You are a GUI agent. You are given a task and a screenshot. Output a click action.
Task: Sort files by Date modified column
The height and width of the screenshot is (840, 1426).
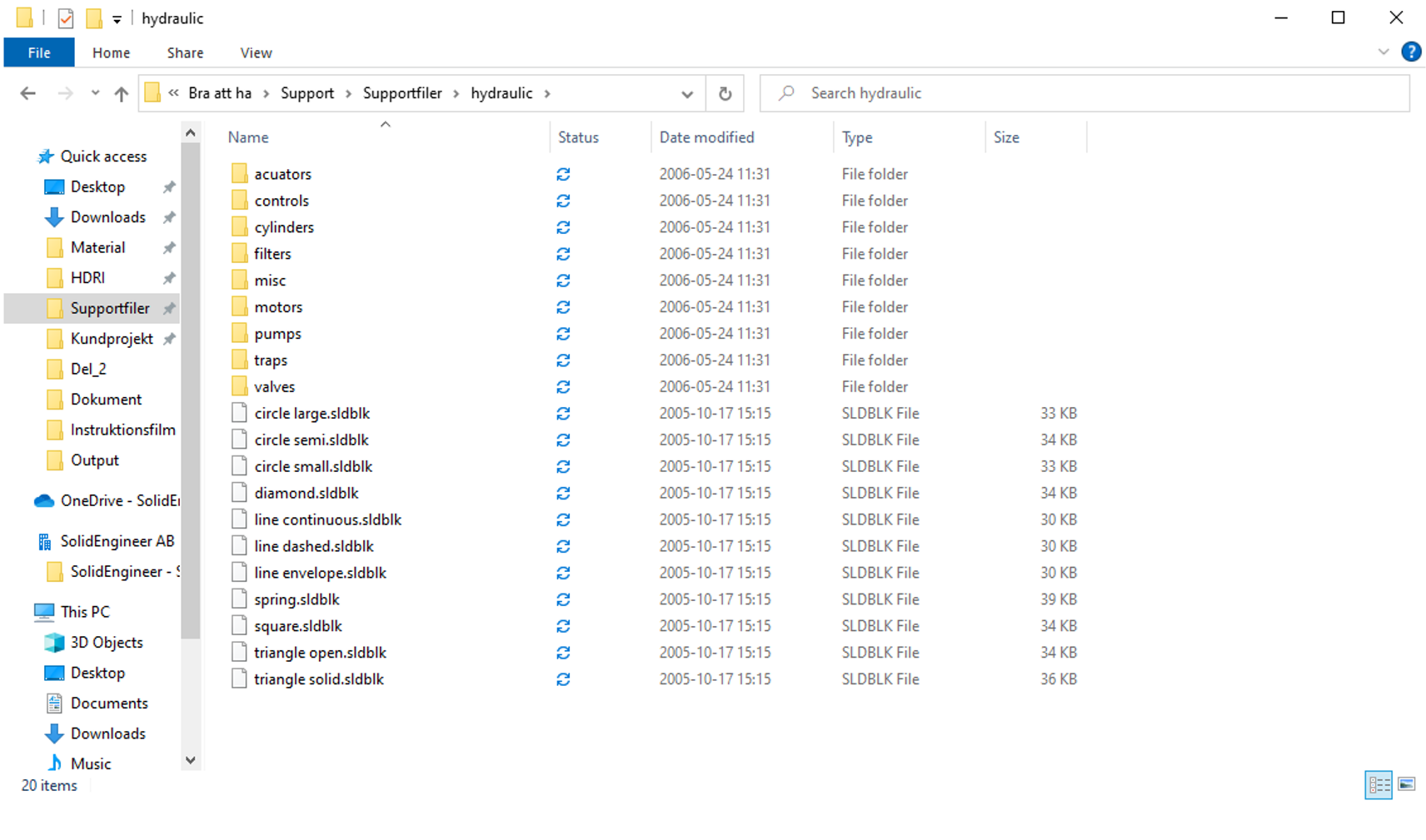click(706, 137)
